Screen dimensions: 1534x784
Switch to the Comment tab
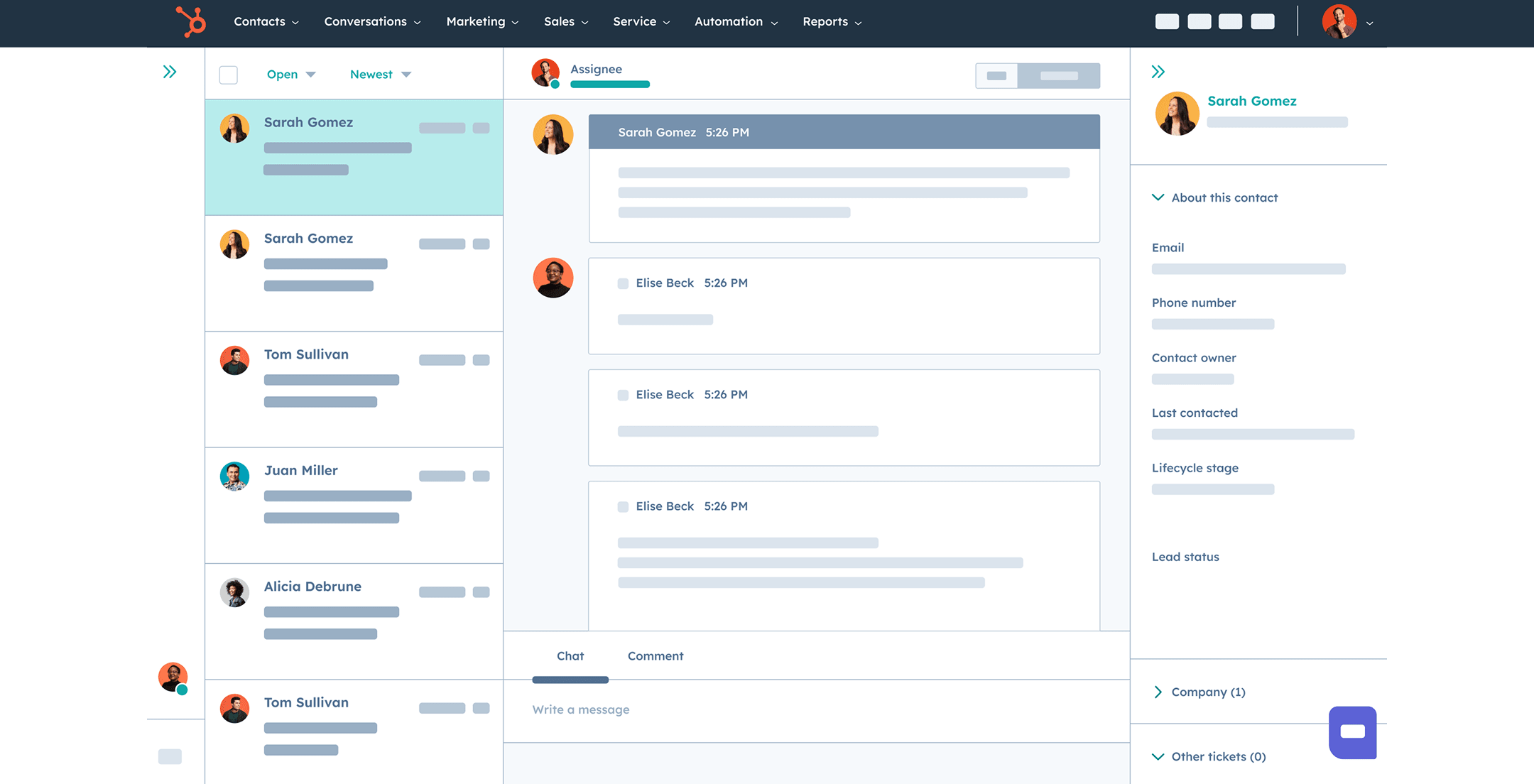coord(656,656)
